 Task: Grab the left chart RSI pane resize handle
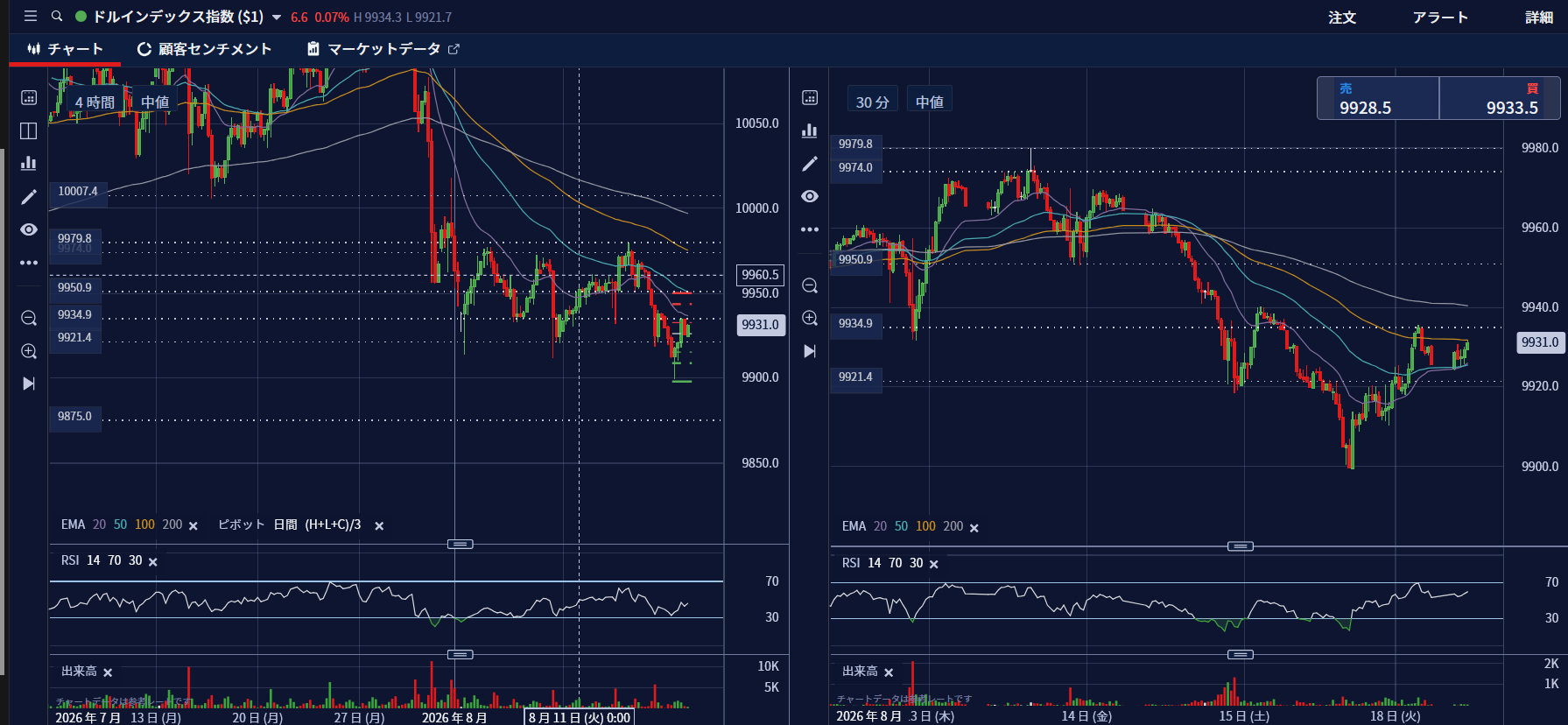point(461,545)
